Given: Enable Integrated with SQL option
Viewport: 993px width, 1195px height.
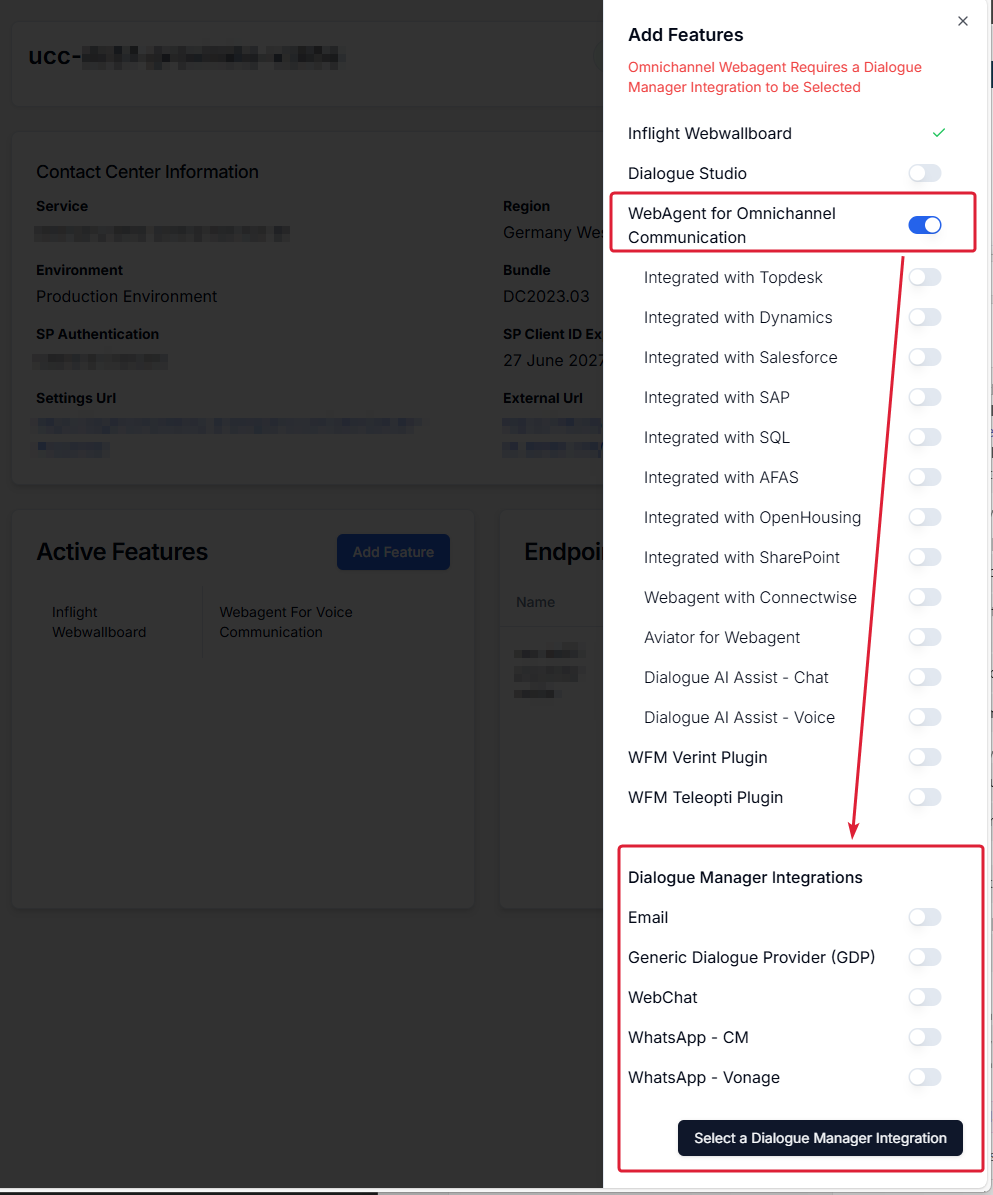Looking at the screenshot, I should 924,437.
